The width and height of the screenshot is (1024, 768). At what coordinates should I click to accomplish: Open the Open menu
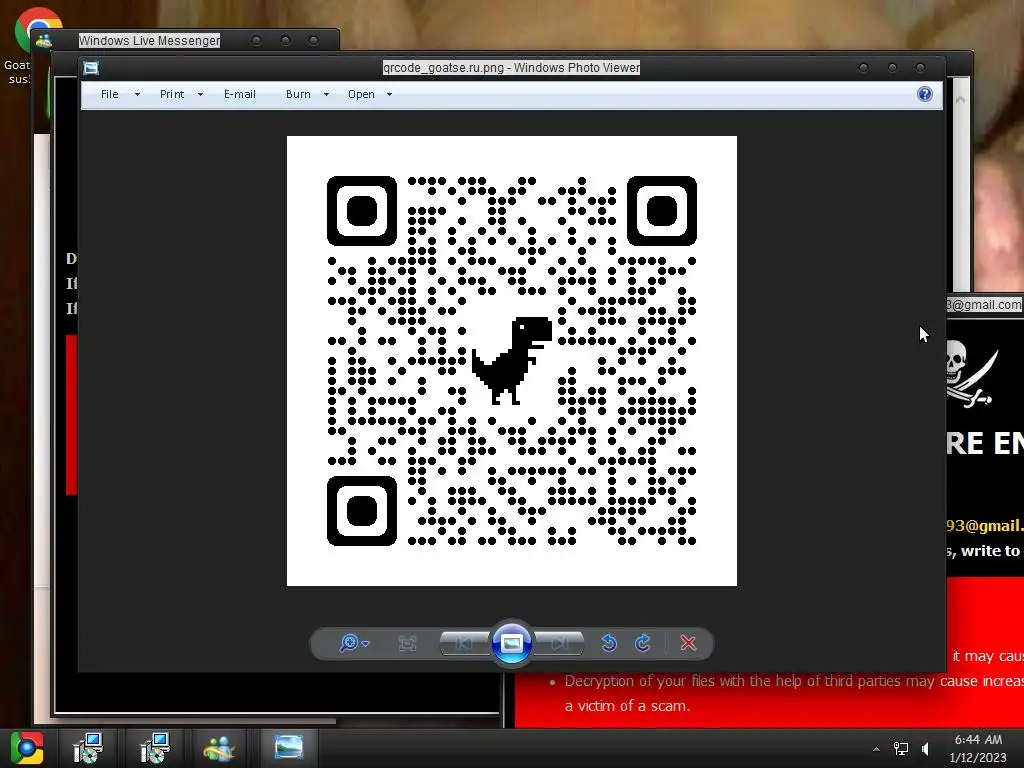[361, 94]
